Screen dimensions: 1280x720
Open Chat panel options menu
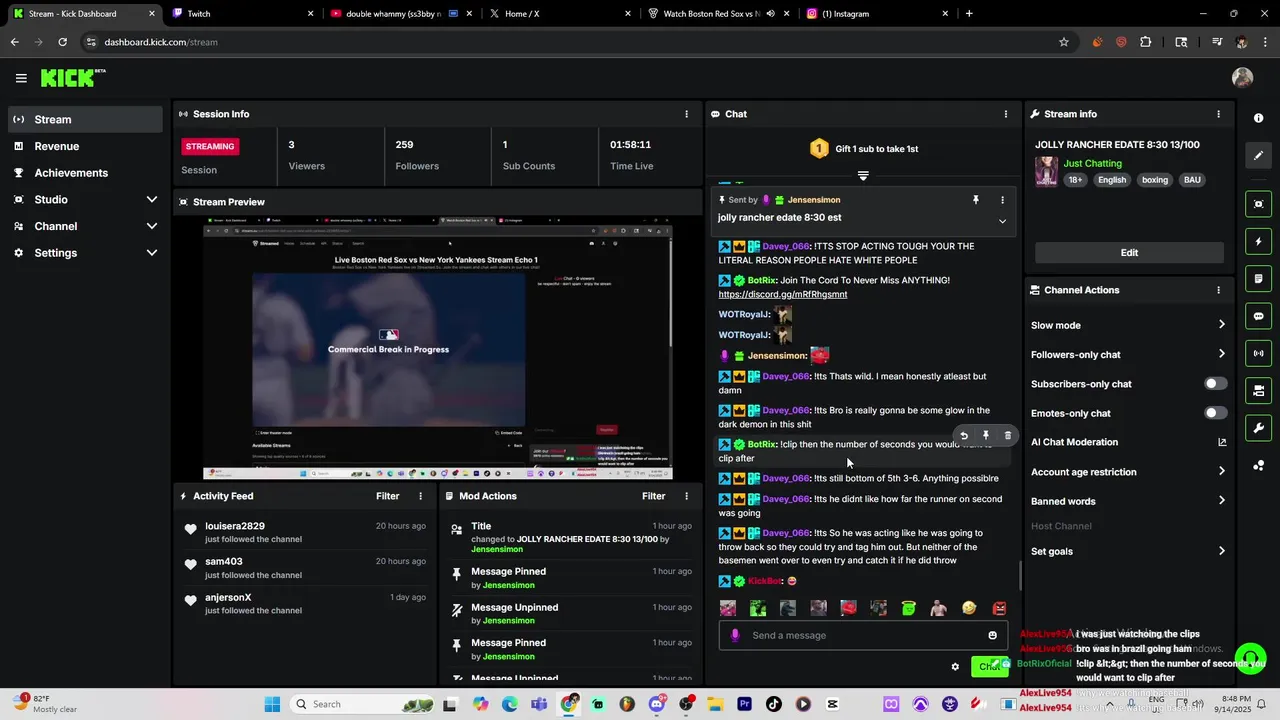(x=1005, y=114)
